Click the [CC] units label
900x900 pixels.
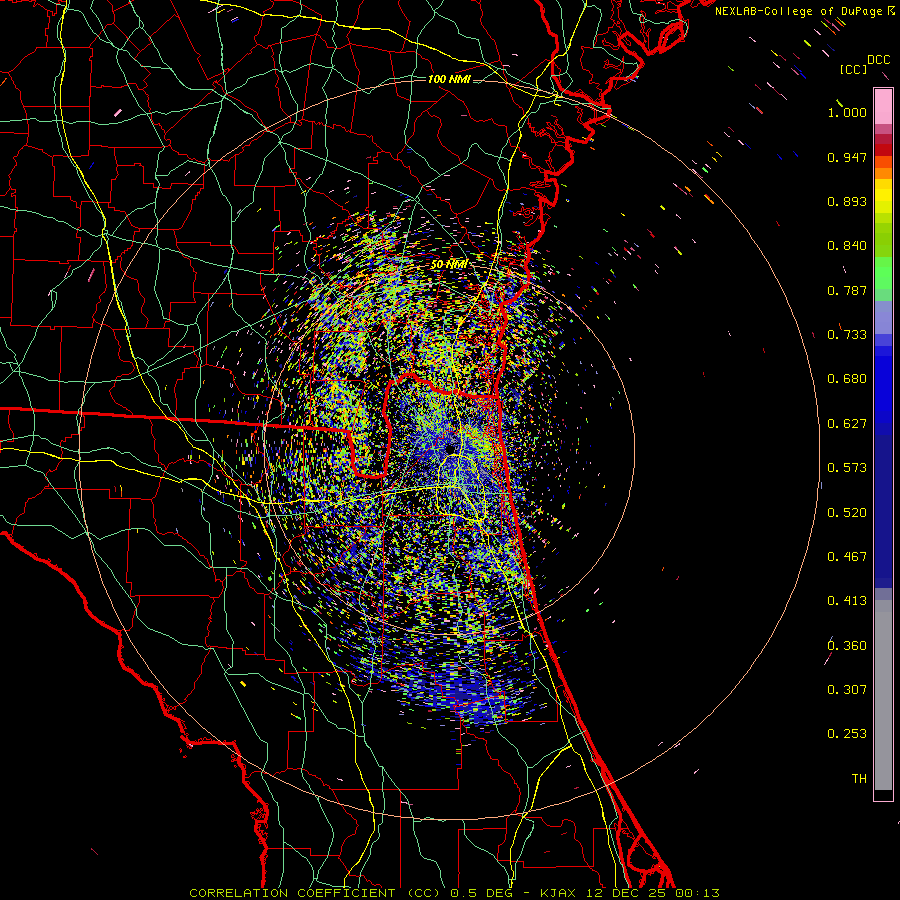(853, 69)
